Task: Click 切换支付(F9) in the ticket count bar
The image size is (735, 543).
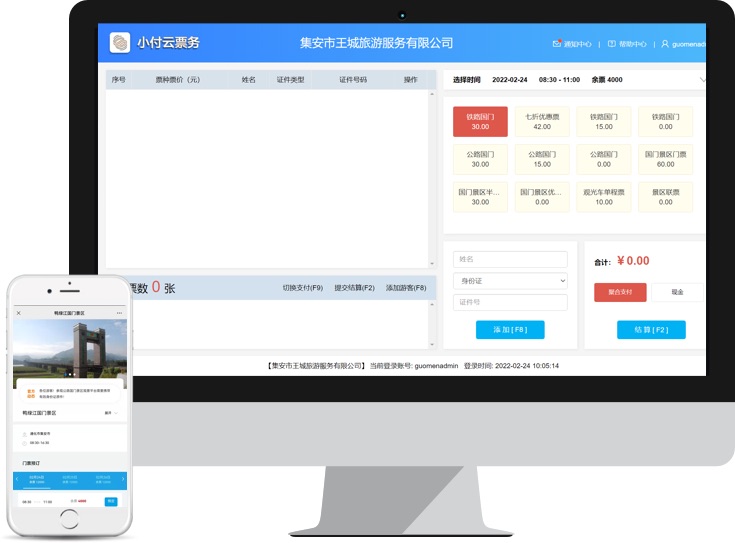Action: (x=303, y=288)
